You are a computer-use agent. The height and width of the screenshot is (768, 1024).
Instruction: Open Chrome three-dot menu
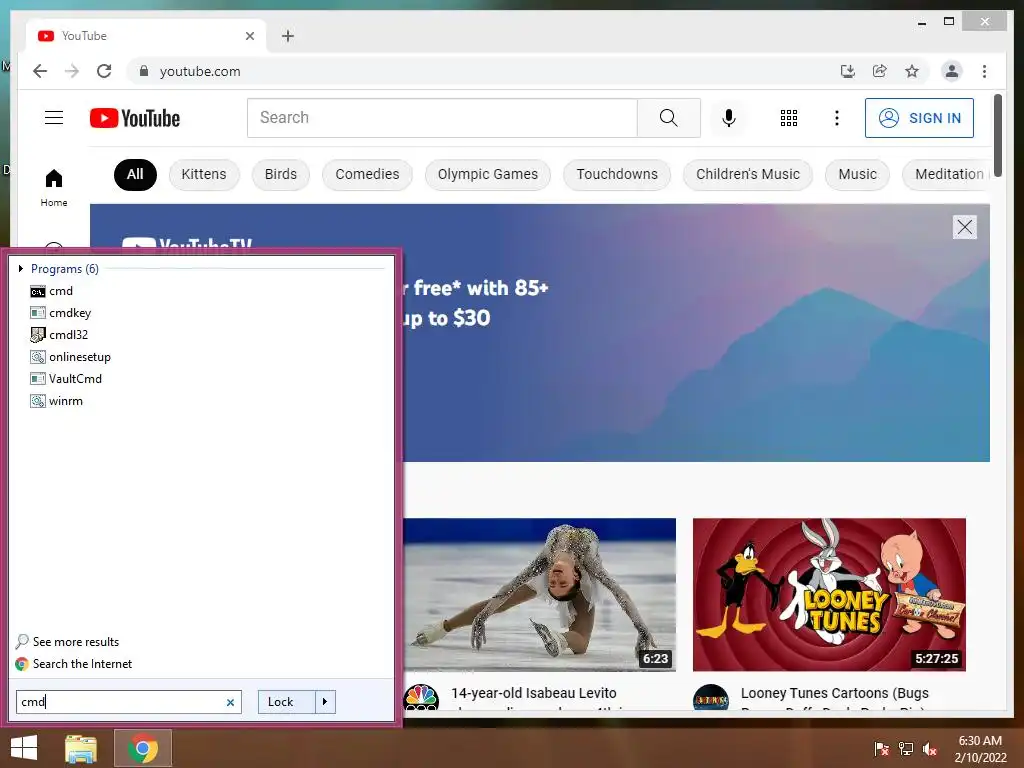click(984, 71)
